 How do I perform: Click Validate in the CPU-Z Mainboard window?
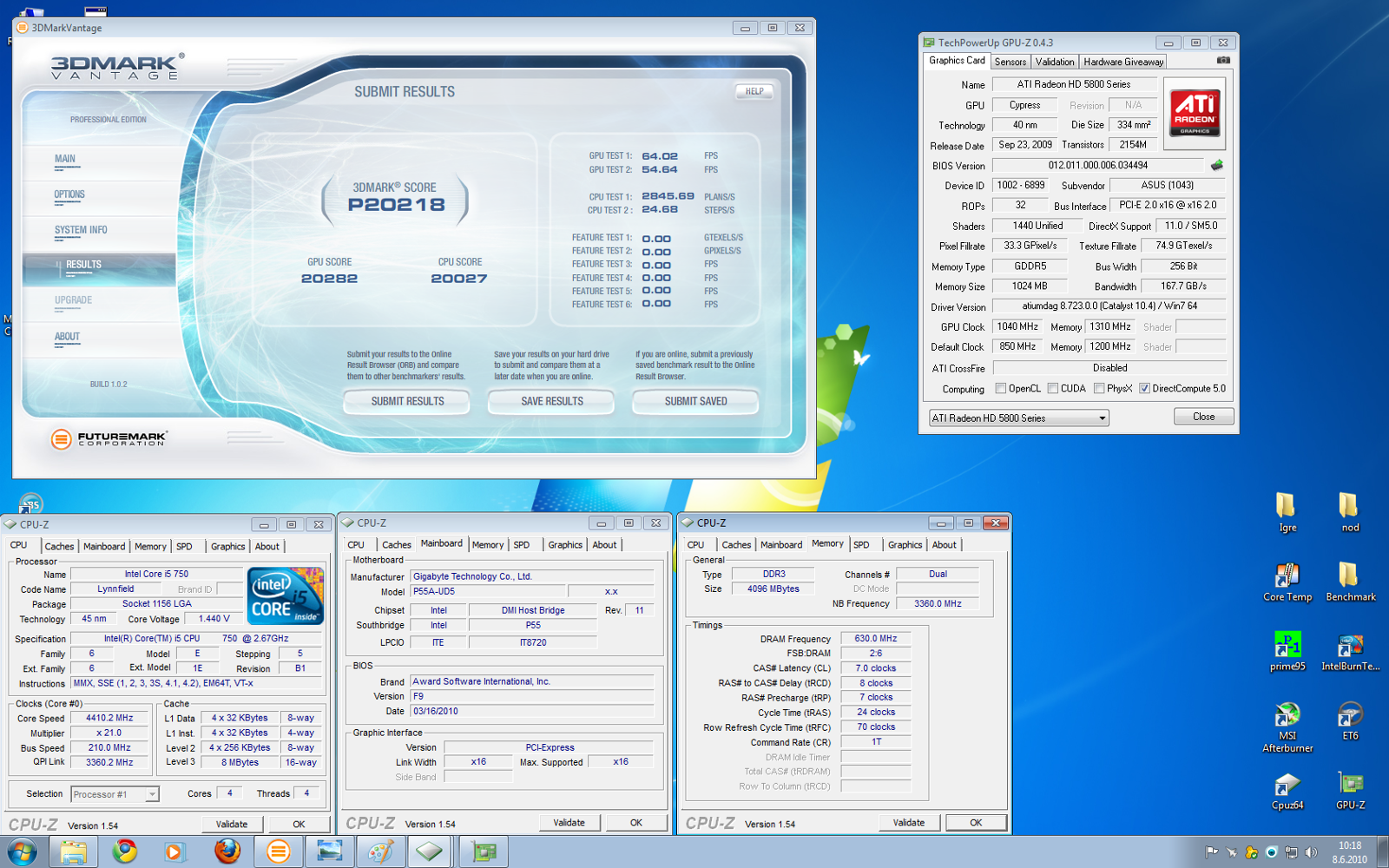pyautogui.click(x=569, y=822)
